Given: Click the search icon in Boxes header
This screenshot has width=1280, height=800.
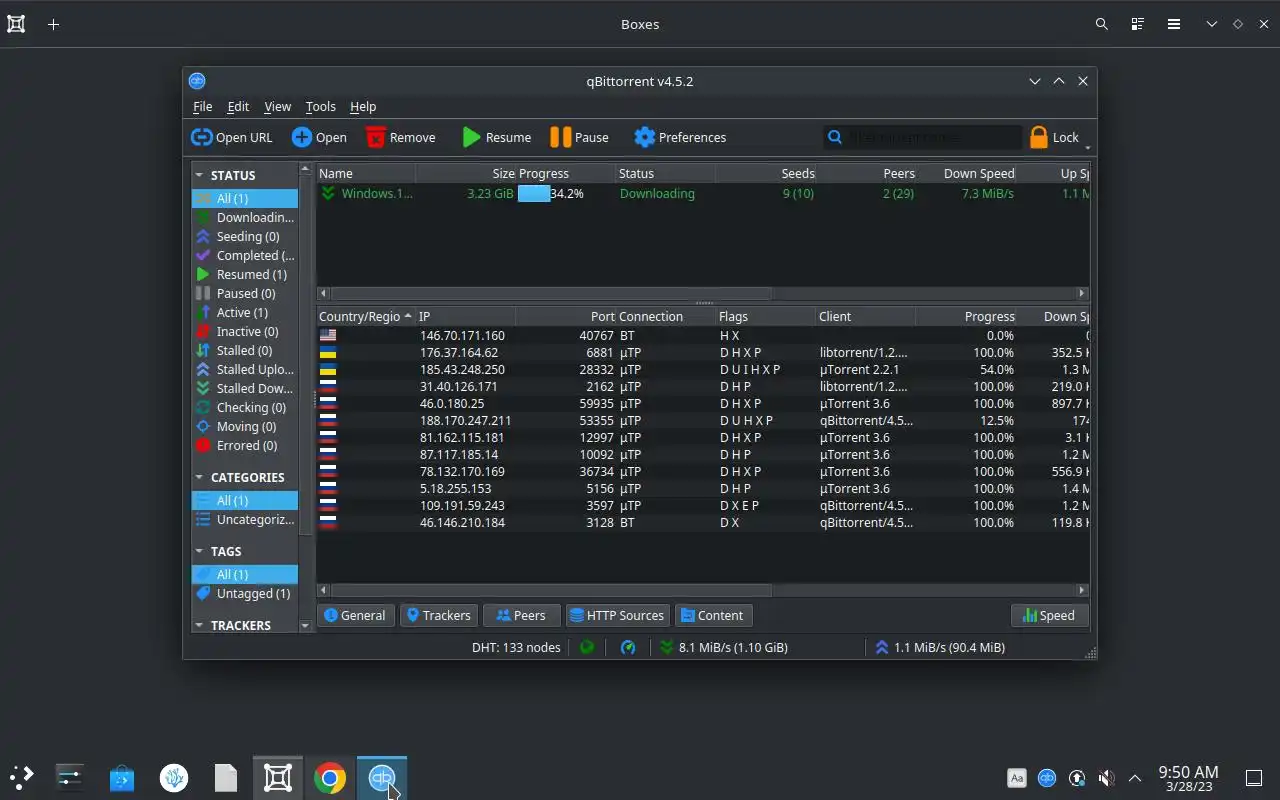Looking at the screenshot, I should click(1102, 24).
